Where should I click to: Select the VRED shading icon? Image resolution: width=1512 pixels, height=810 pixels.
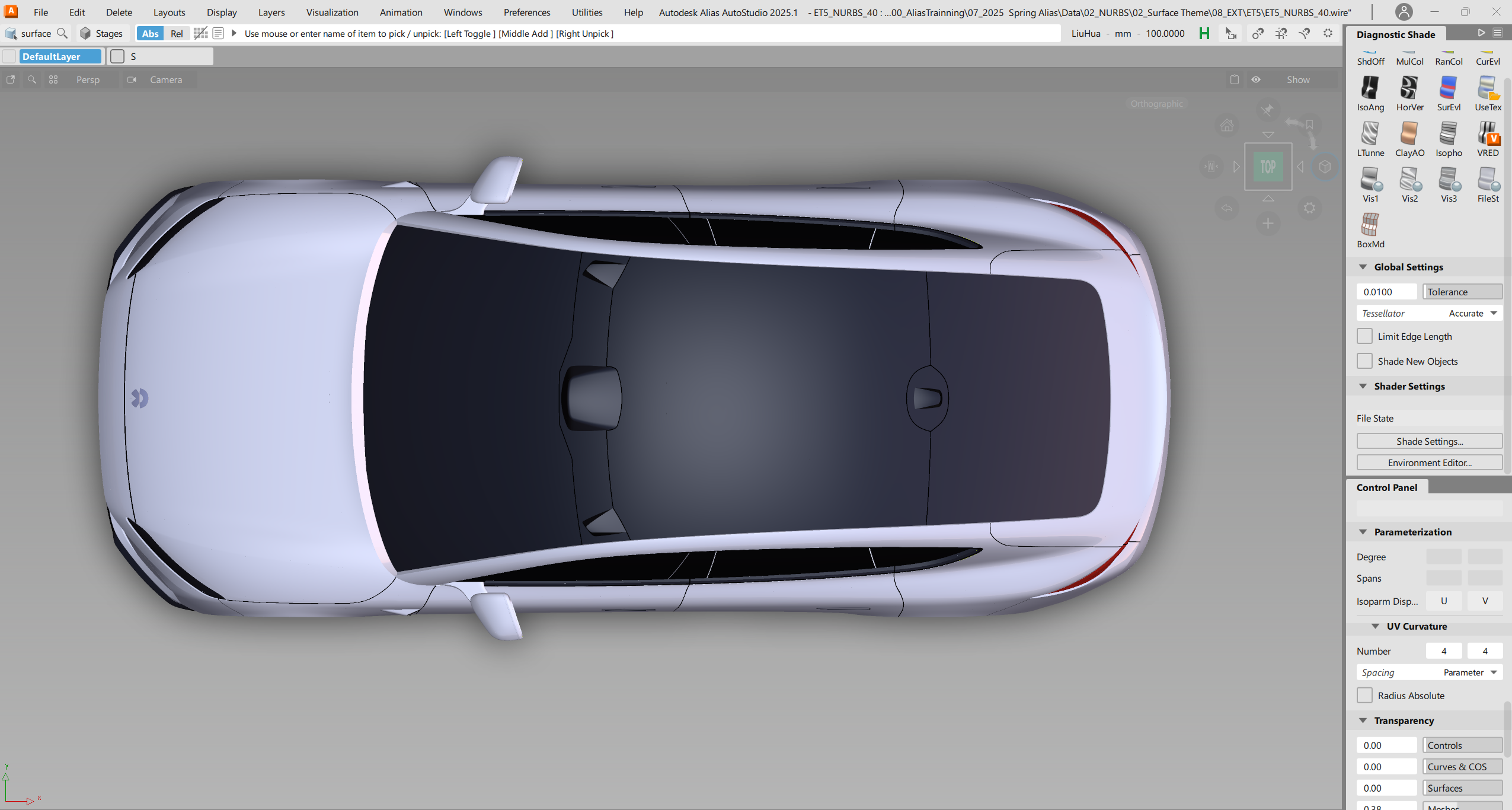click(x=1487, y=134)
